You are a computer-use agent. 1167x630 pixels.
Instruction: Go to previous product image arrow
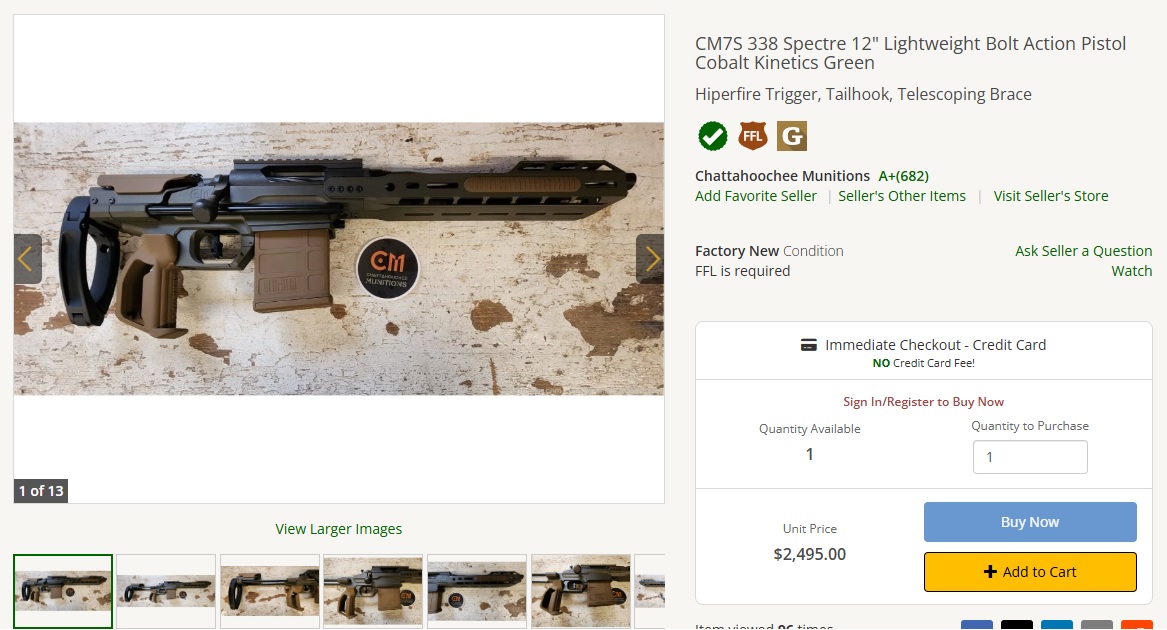click(28, 259)
